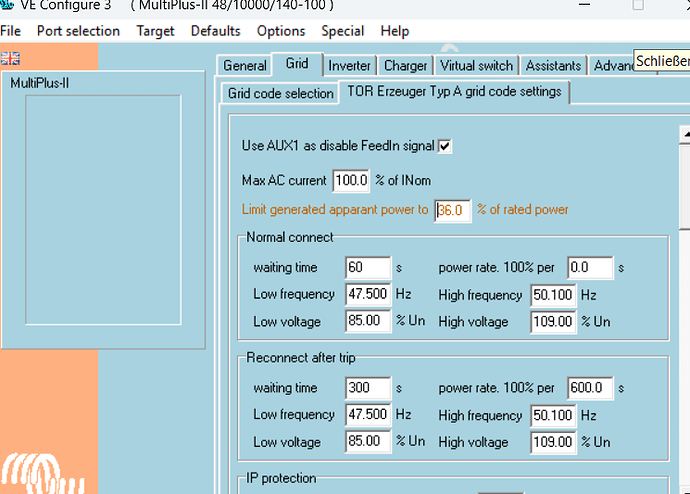
Task: Click the MultiPlus-II device label
Action: tap(40, 83)
